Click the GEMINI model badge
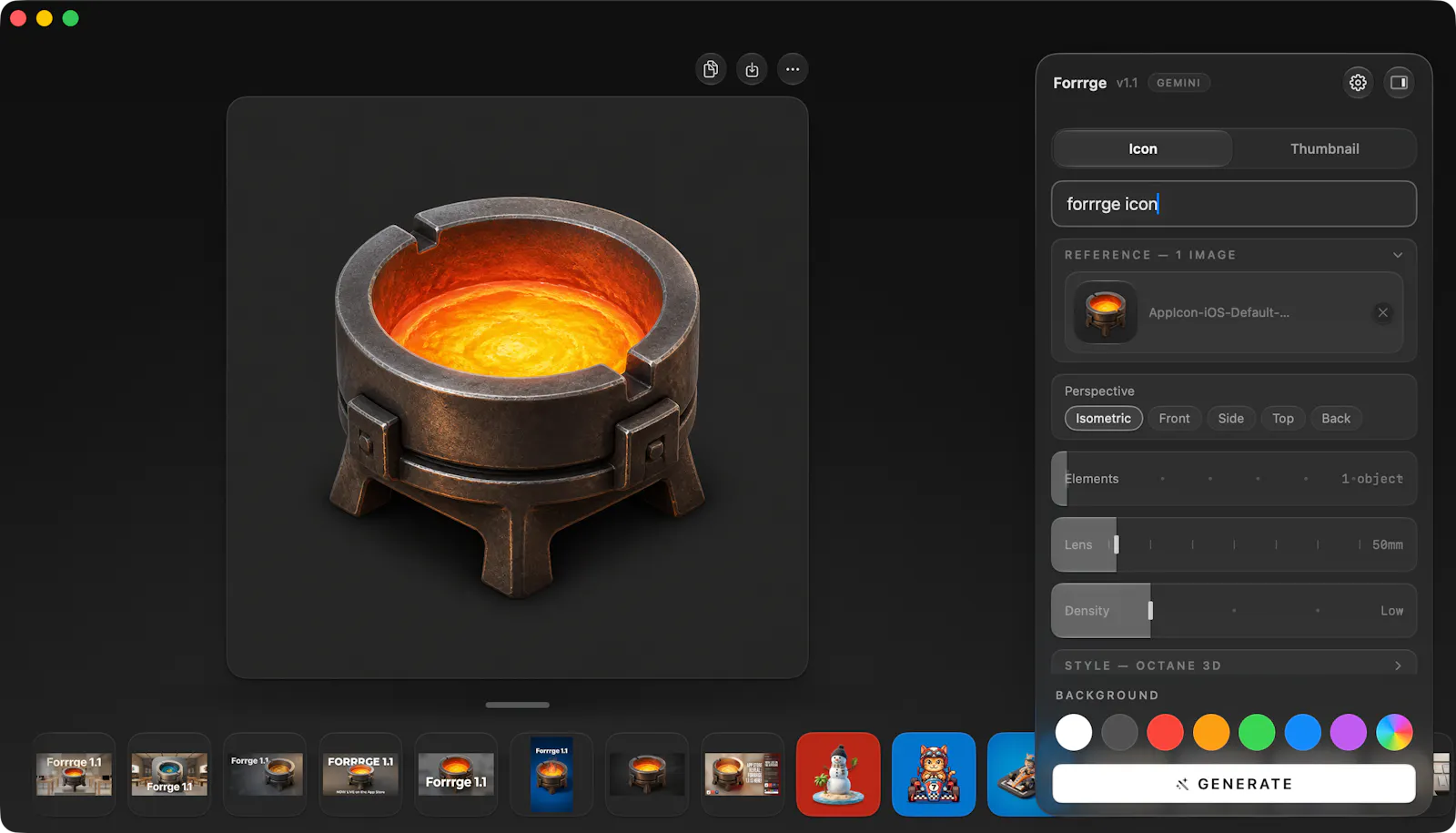This screenshot has width=1456, height=833. tap(1178, 83)
